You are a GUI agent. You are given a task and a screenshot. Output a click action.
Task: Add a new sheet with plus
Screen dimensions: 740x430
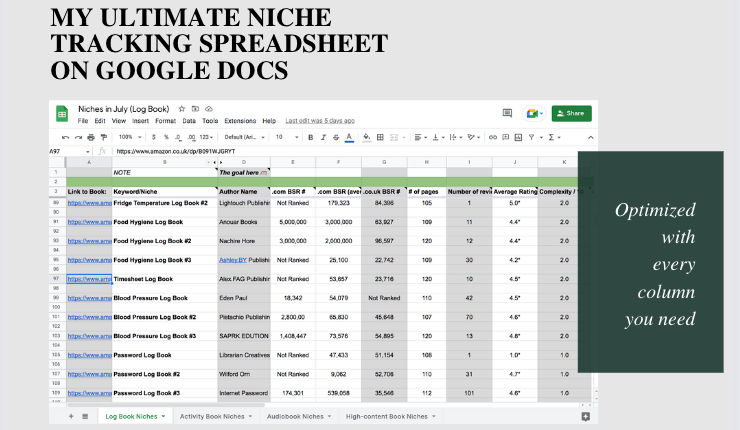pos(71,416)
